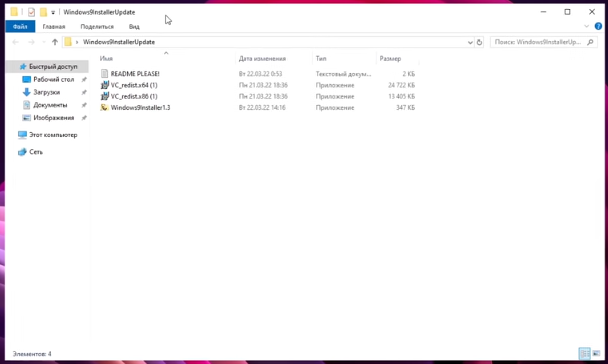Open the Файл ribbon tab

[20, 26]
